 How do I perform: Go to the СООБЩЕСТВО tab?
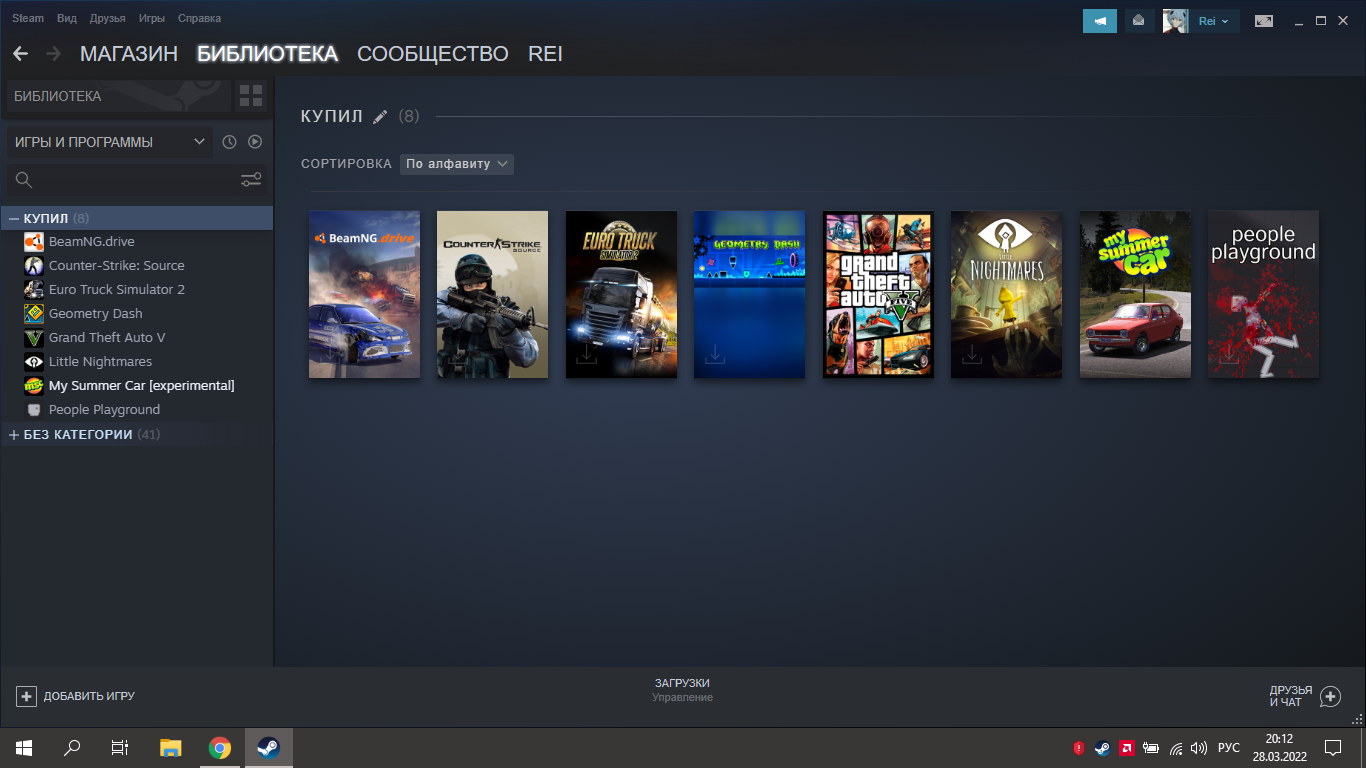(x=433, y=54)
